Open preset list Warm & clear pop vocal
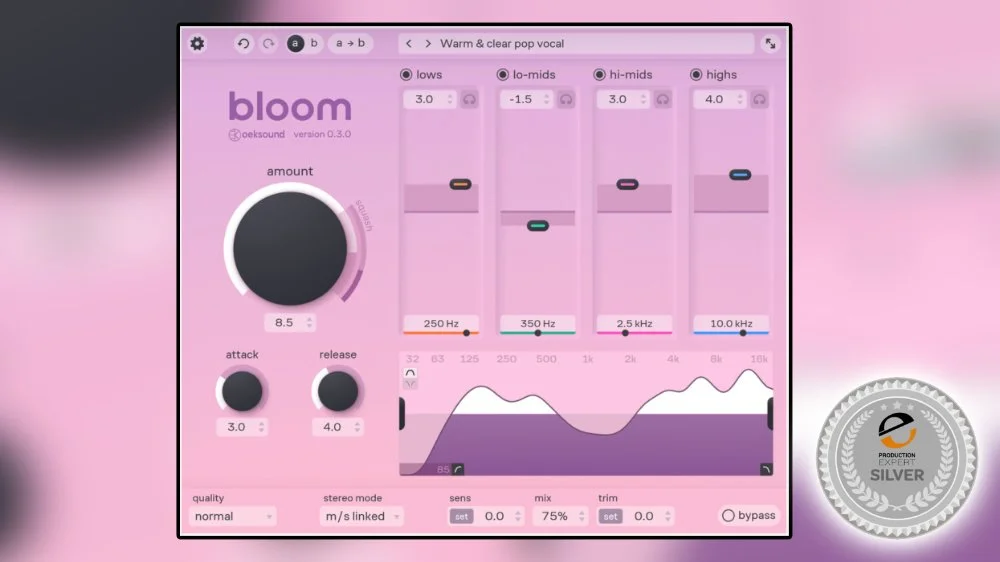Screen dimensions: 1000x562 (x=502, y=43)
